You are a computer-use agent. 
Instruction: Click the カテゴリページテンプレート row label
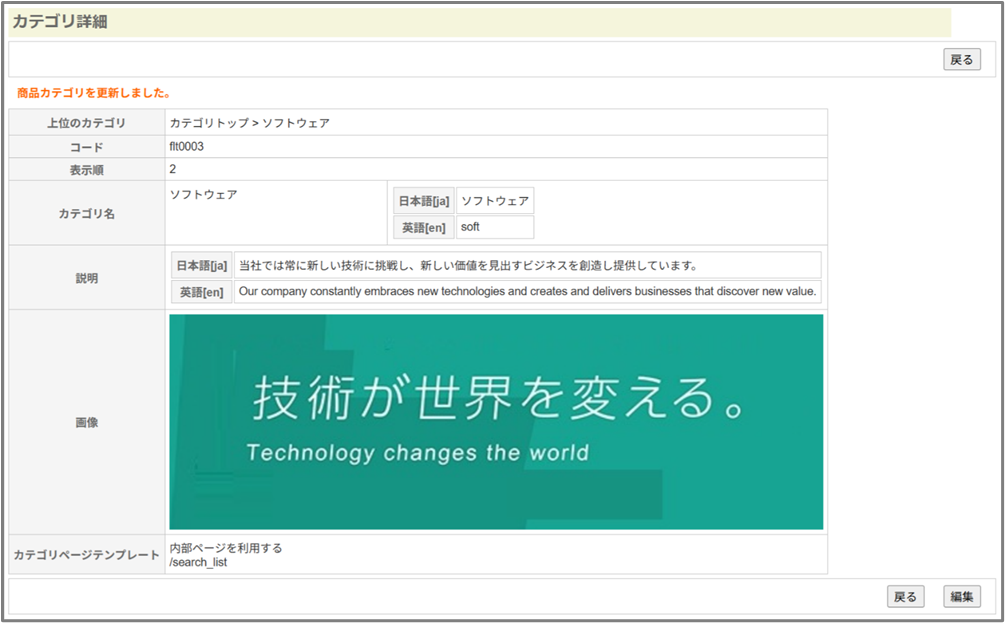click(x=87, y=555)
